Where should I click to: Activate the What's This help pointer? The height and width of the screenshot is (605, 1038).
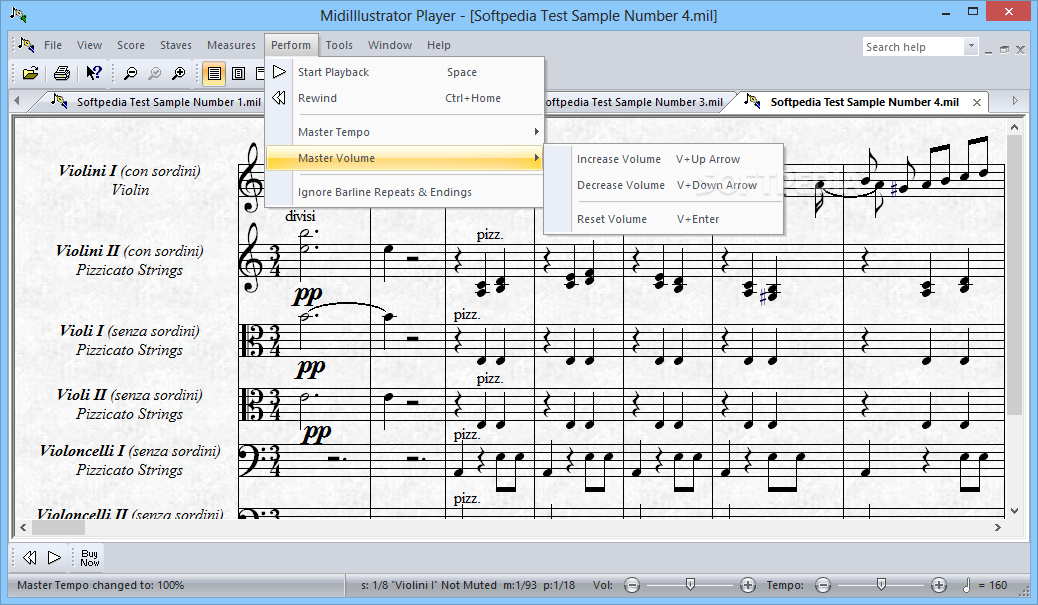coord(93,73)
